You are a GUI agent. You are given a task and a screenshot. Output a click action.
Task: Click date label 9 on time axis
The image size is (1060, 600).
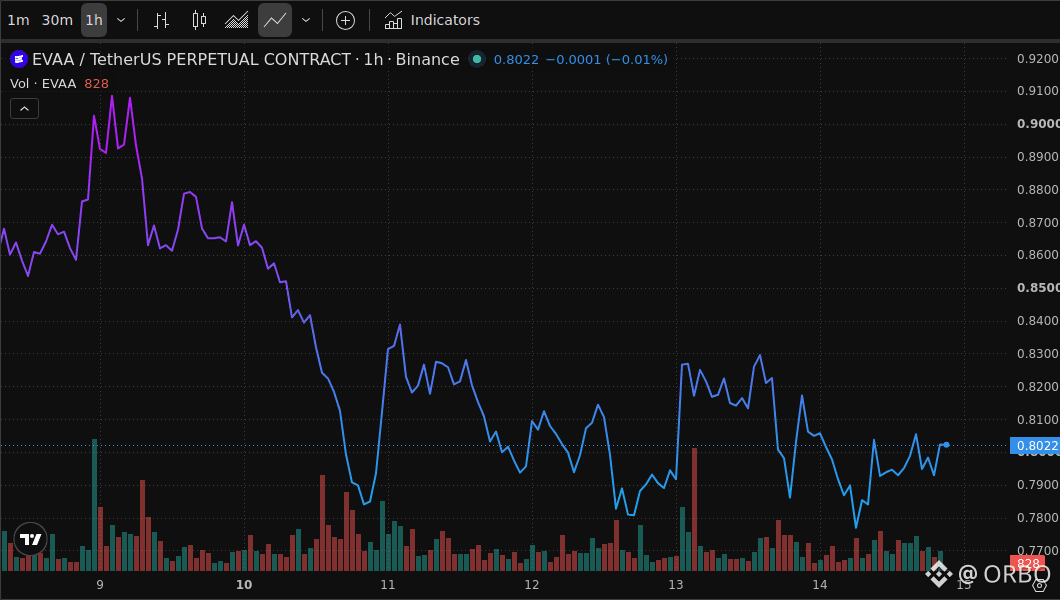[x=100, y=585]
